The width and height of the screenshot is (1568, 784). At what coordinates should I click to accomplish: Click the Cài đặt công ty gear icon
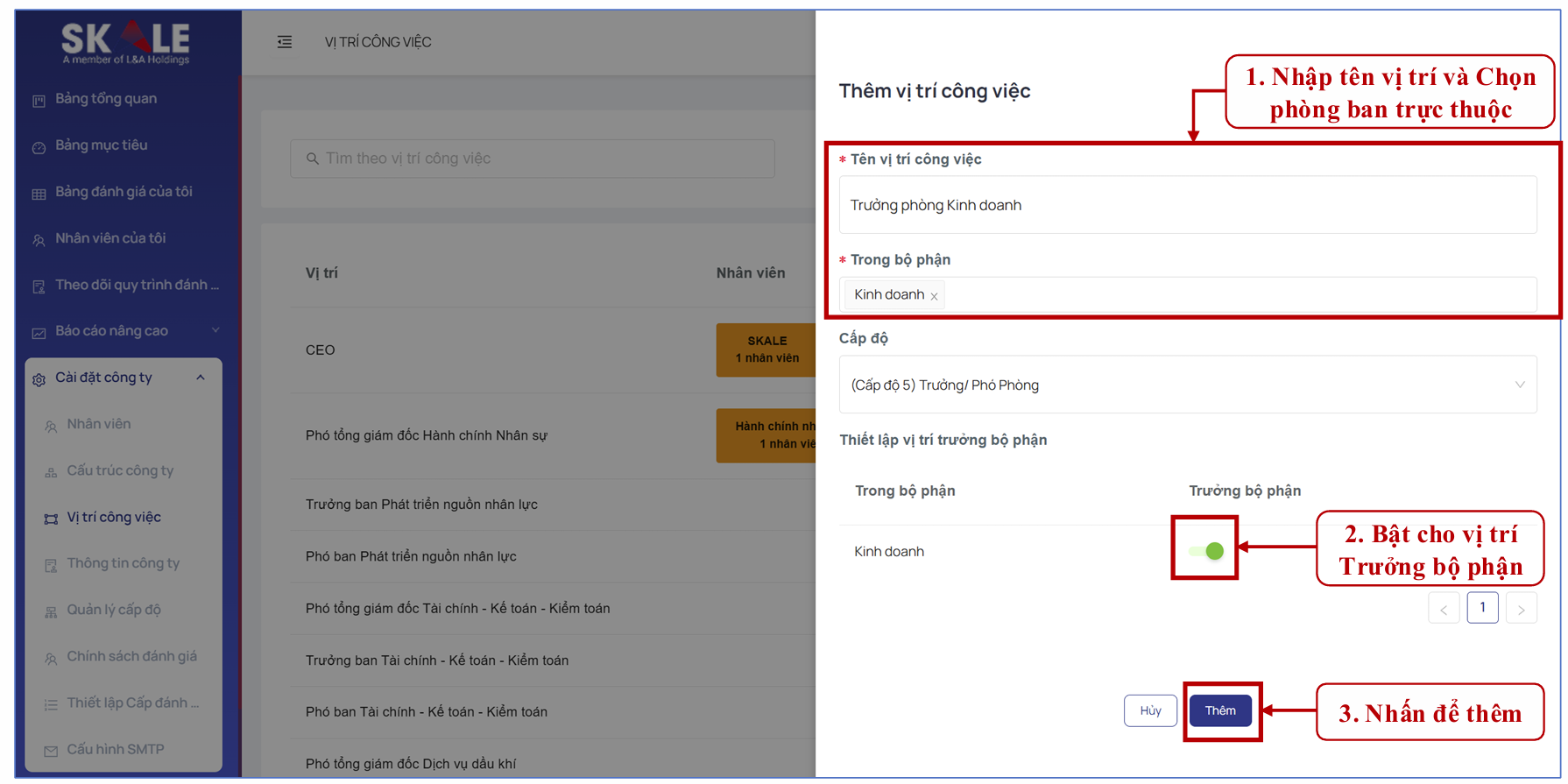point(39,379)
